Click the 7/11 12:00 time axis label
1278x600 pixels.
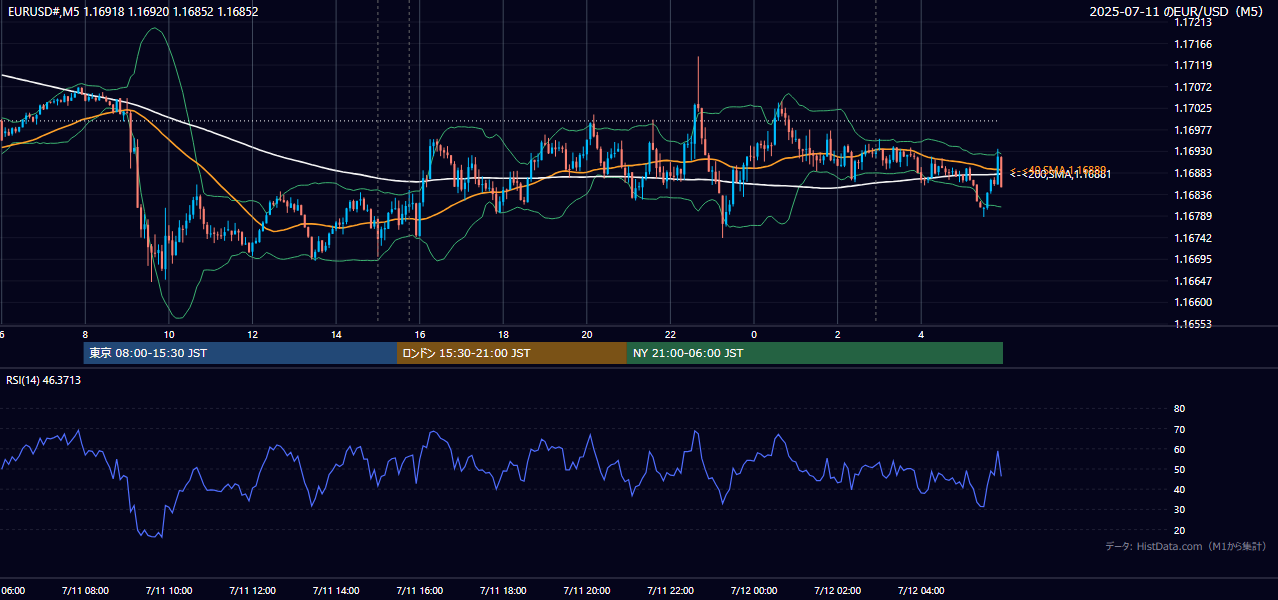click(253, 591)
